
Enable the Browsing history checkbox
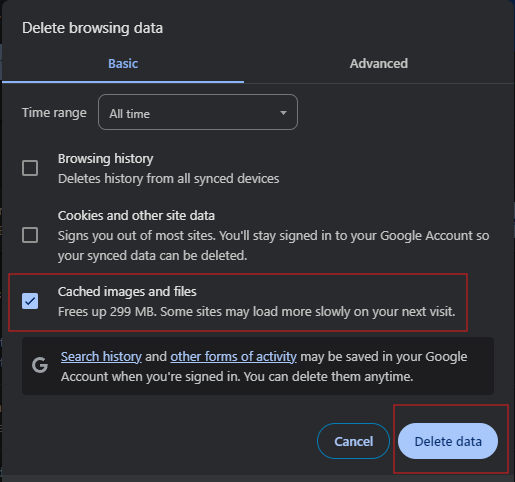click(x=30, y=168)
